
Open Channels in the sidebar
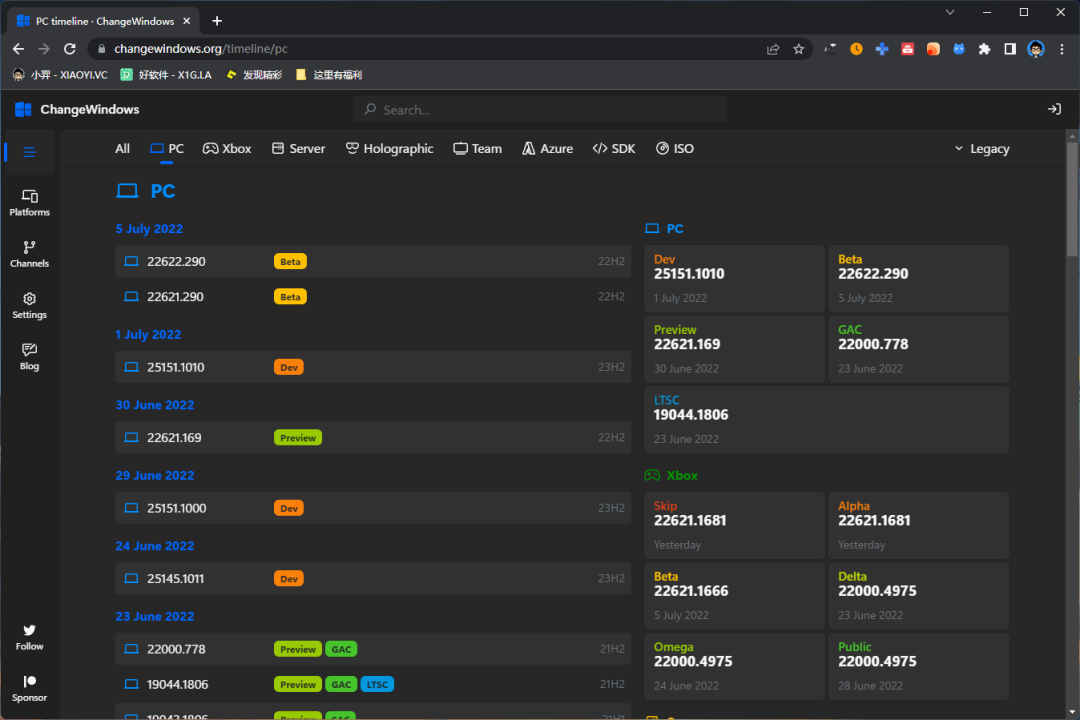[29, 253]
